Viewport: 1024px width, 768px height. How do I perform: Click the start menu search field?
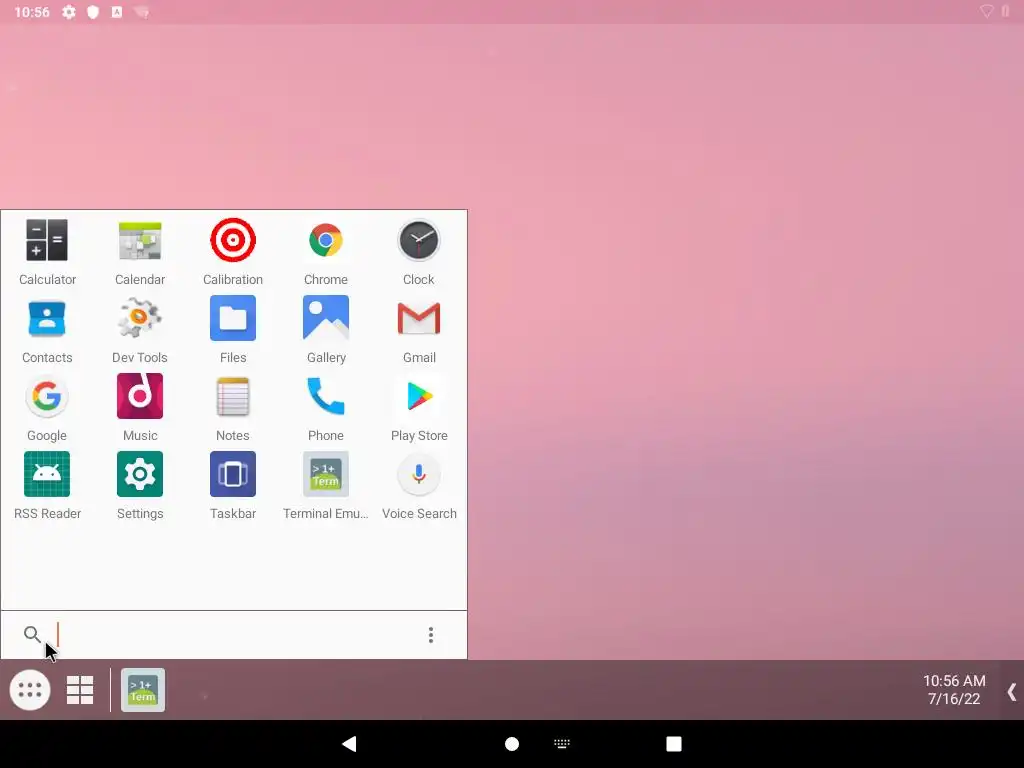pyautogui.click(x=235, y=635)
